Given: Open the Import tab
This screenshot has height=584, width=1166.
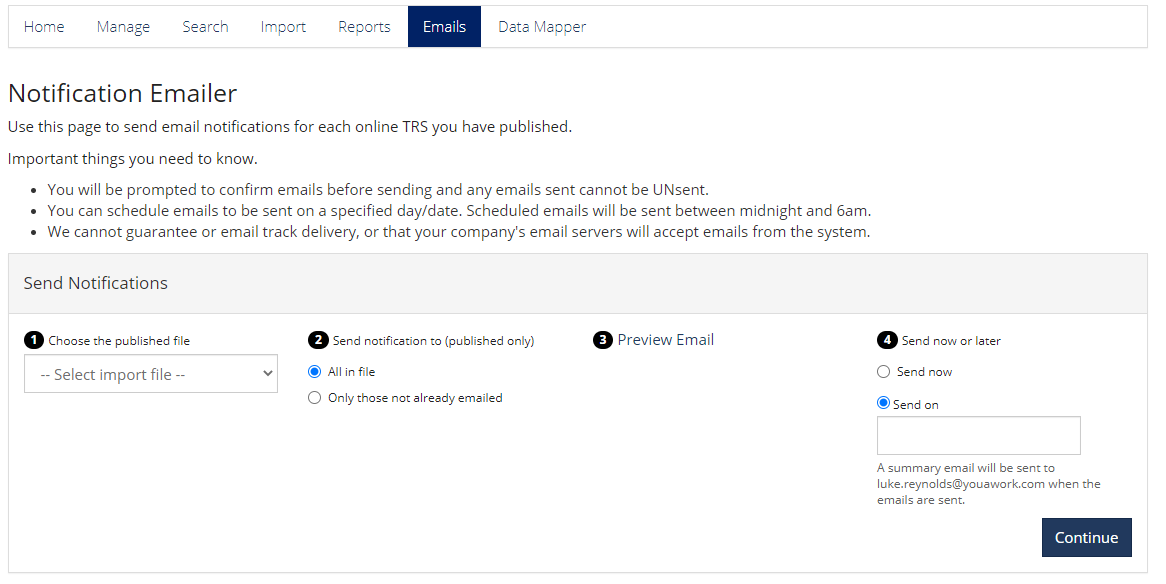Looking at the screenshot, I should (x=283, y=27).
